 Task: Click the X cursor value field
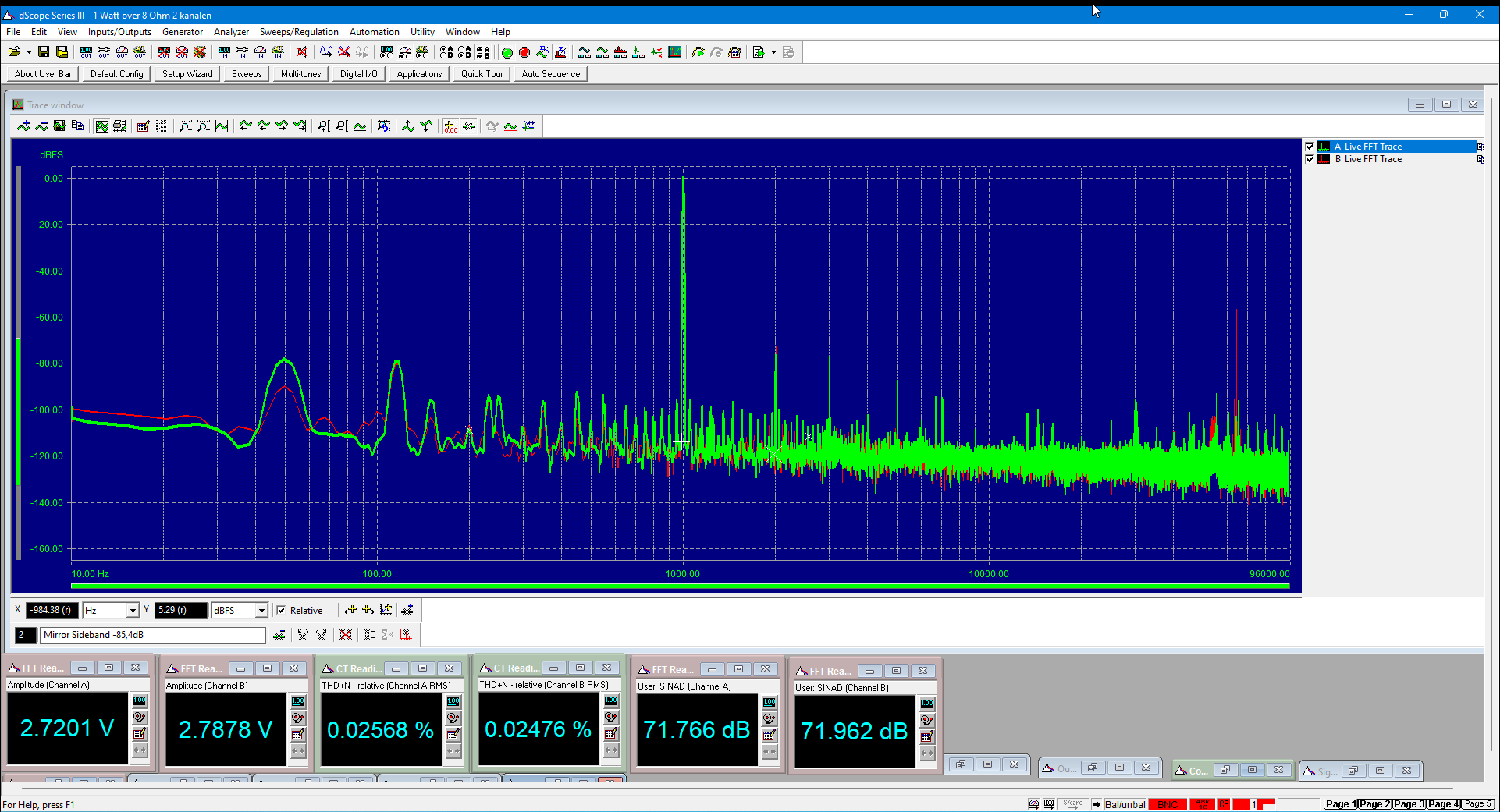coord(52,610)
